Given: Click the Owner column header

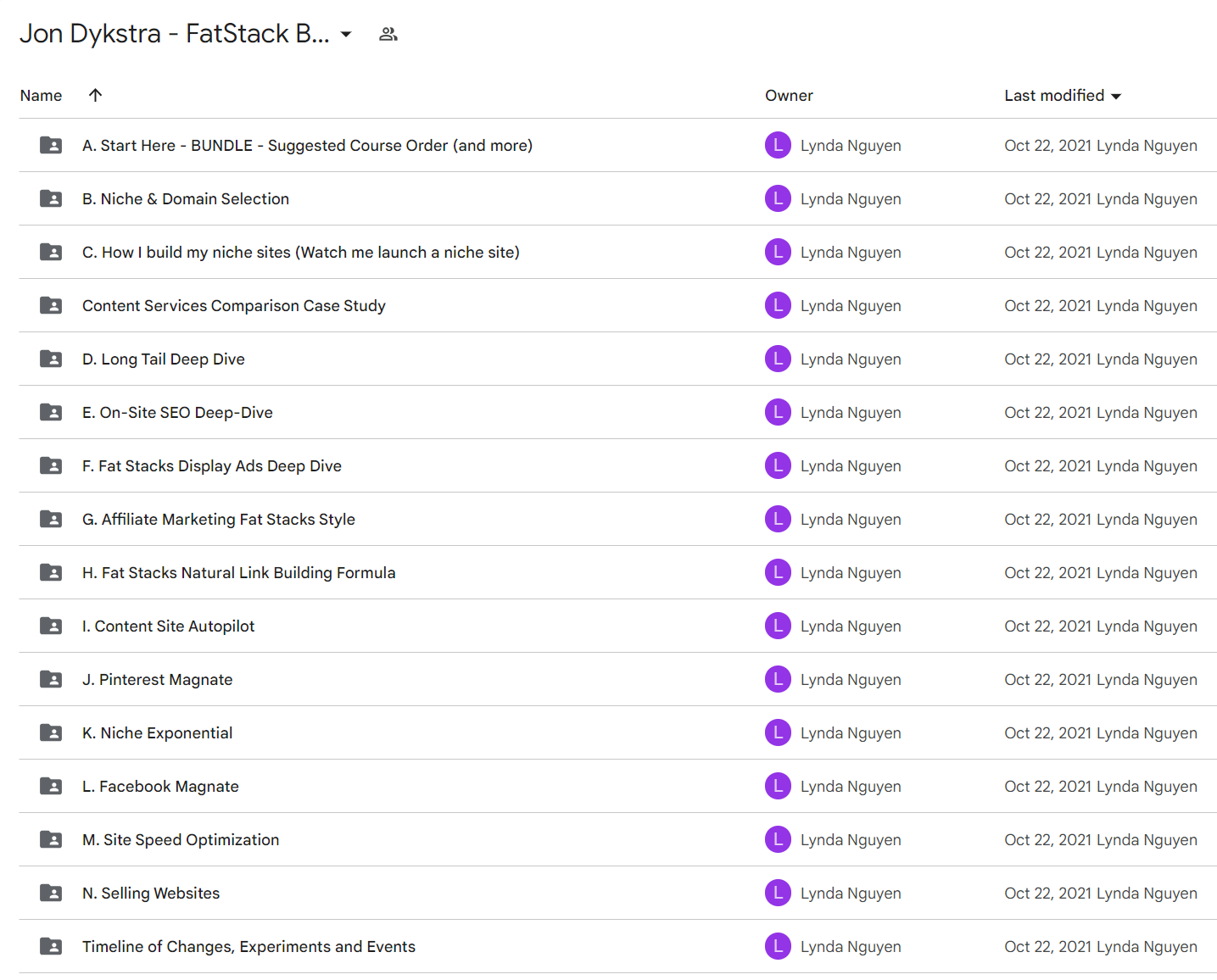Looking at the screenshot, I should tap(789, 96).
